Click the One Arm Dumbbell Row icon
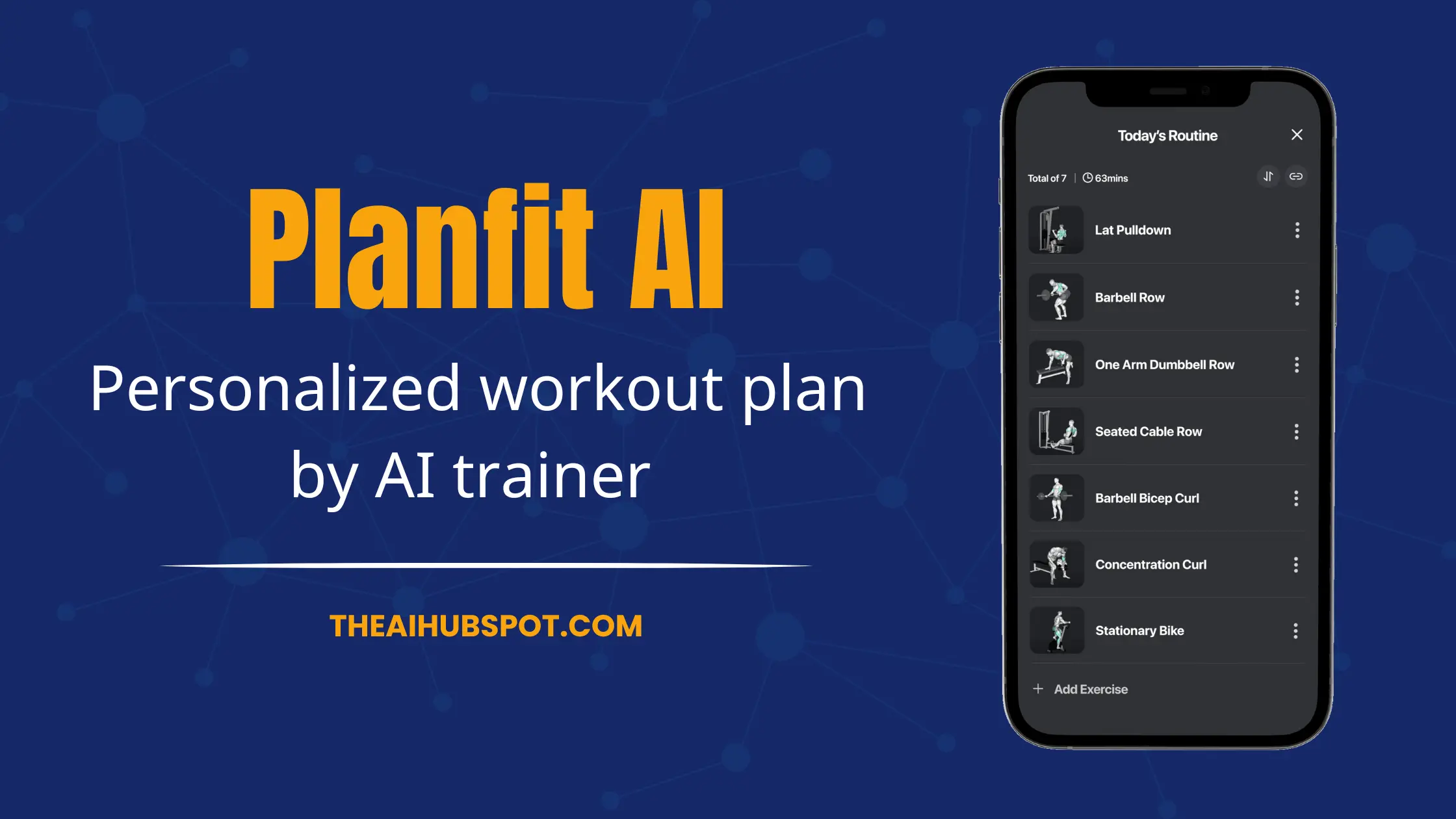This screenshot has width=1456, height=819. pos(1058,364)
